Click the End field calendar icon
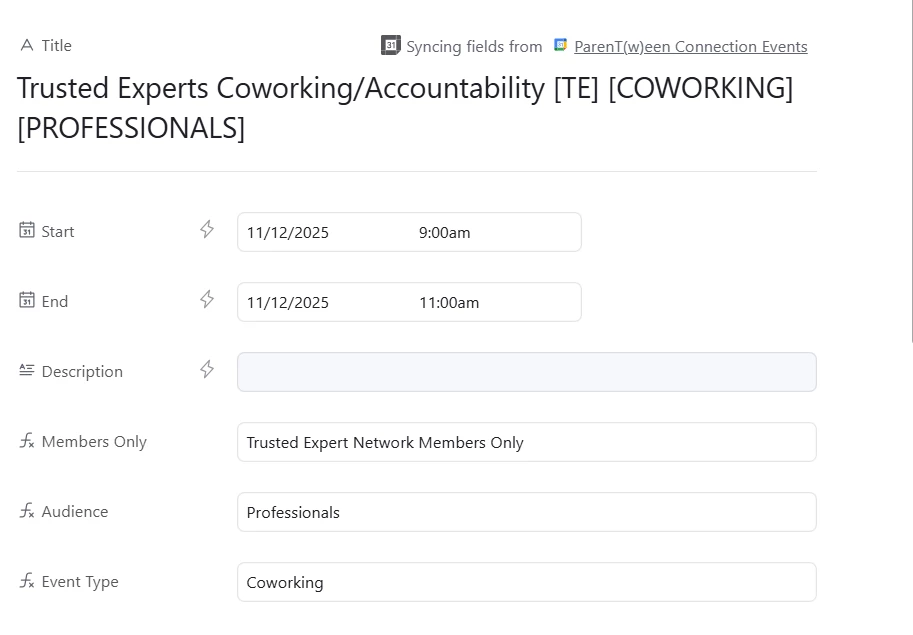 (27, 300)
